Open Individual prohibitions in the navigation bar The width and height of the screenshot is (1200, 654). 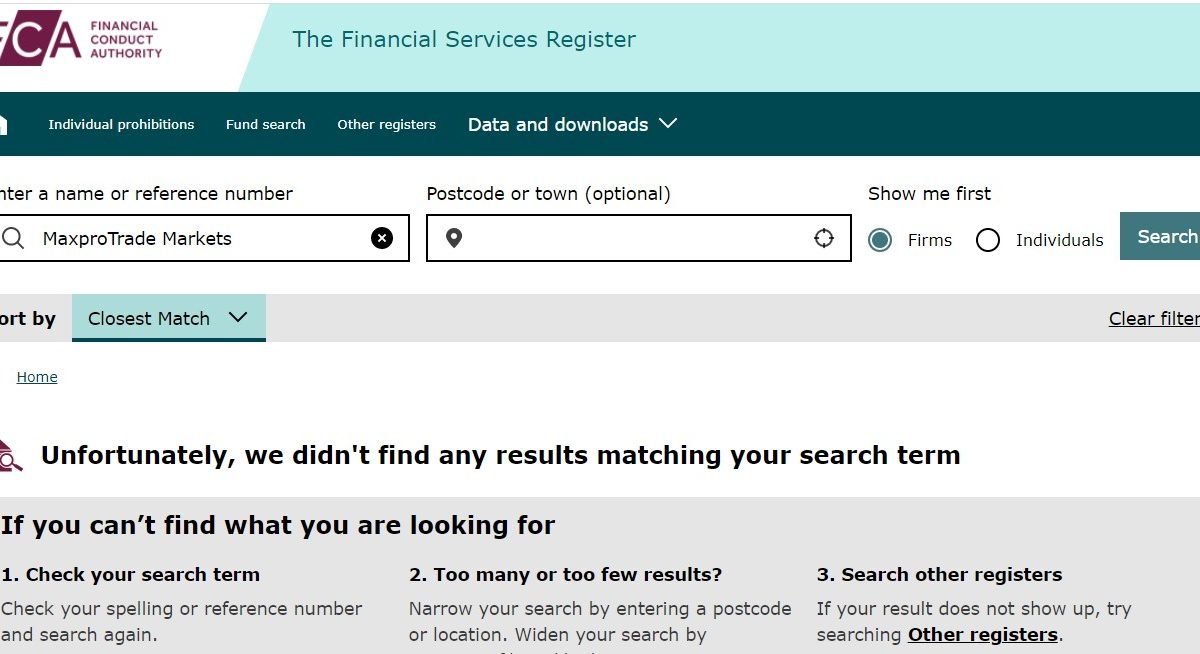121,125
